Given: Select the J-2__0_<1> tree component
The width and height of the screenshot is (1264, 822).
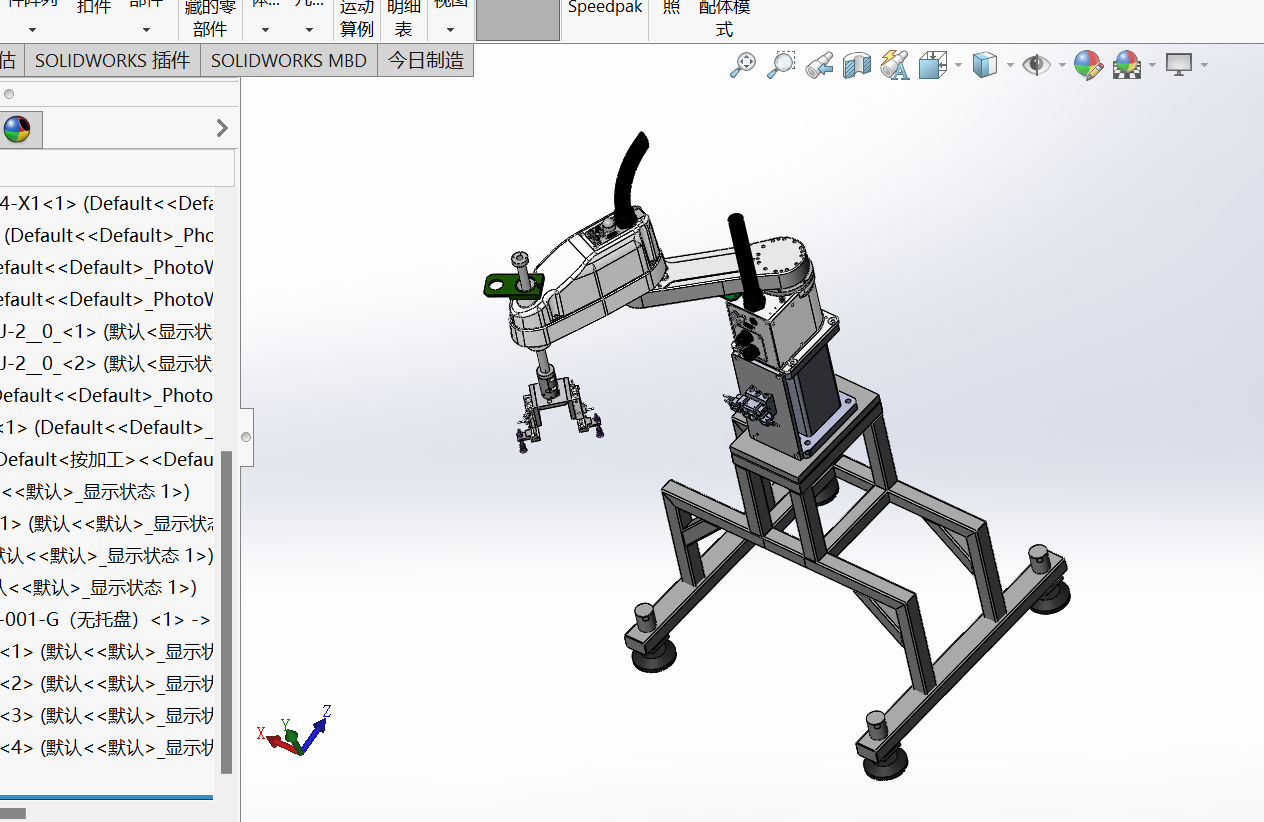Looking at the screenshot, I should click(107, 331).
